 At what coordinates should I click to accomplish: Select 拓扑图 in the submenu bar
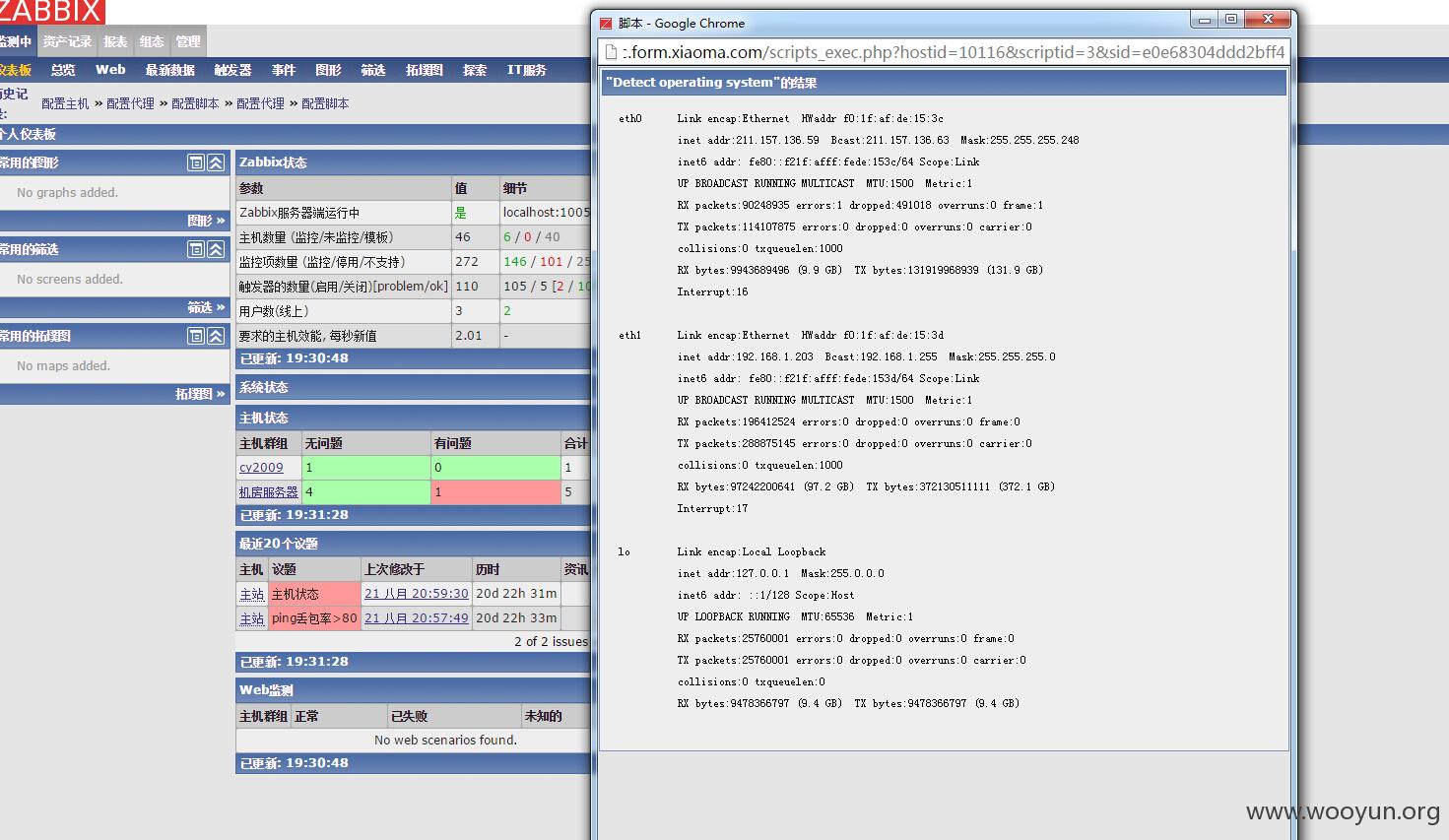[425, 70]
